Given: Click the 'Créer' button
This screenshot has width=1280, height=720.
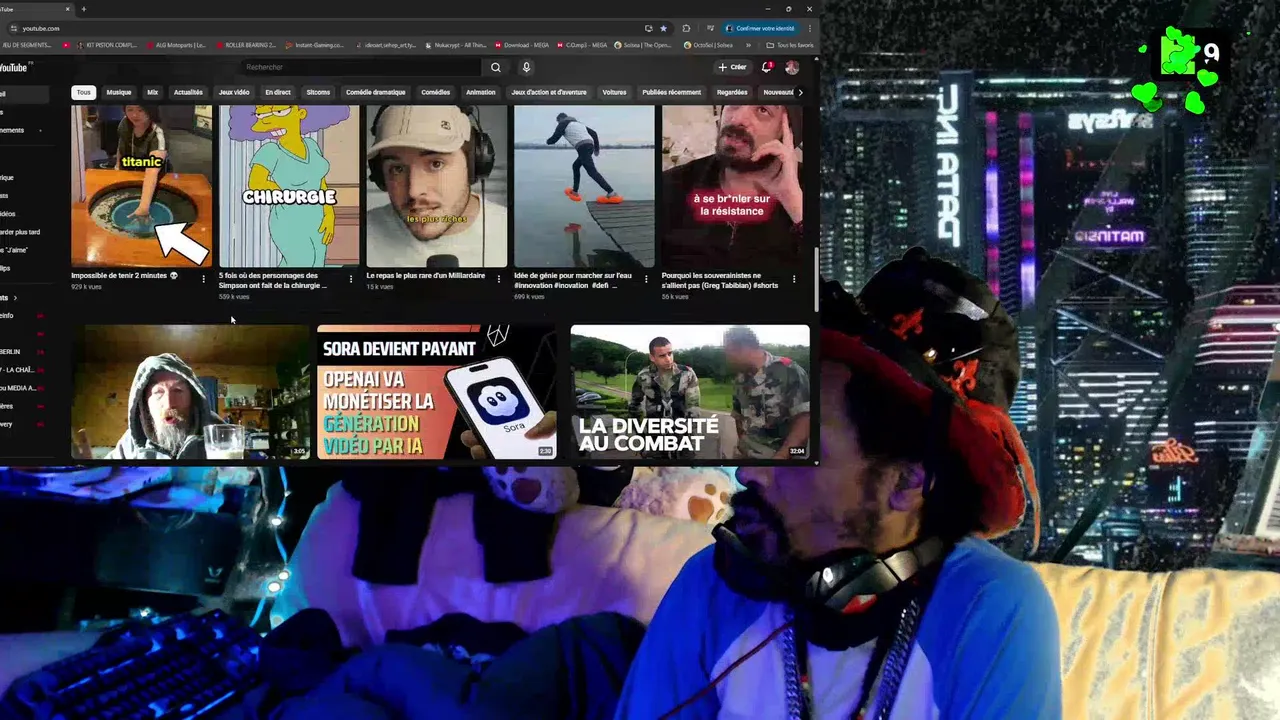Looking at the screenshot, I should point(732,67).
